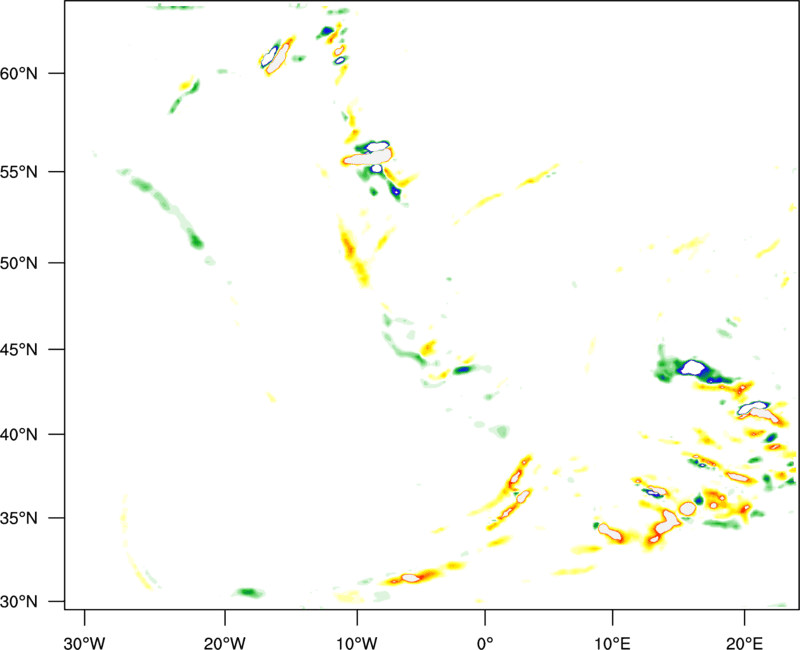Click the 10°E longitude label
Image resolution: width=800 pixels, height=650 pixels.
click(x=612, y=642)
